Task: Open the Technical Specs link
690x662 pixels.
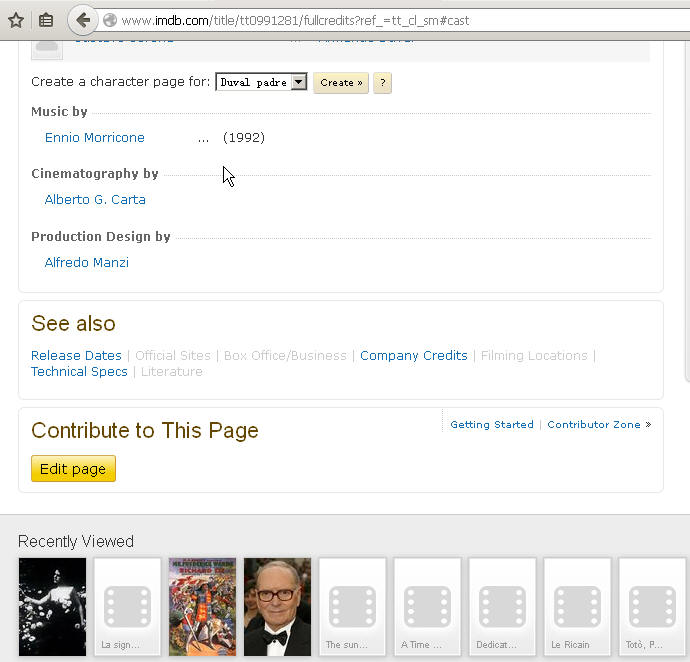Action: 79,371
